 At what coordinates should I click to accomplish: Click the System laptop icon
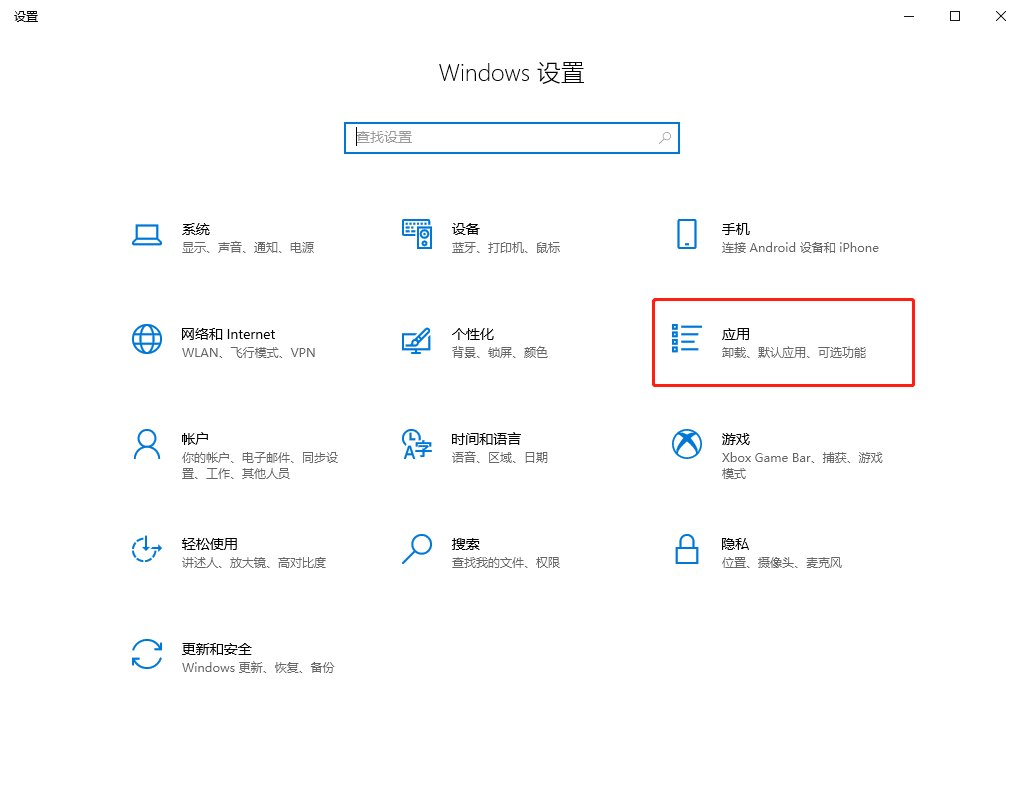click(x=147, y=235)
